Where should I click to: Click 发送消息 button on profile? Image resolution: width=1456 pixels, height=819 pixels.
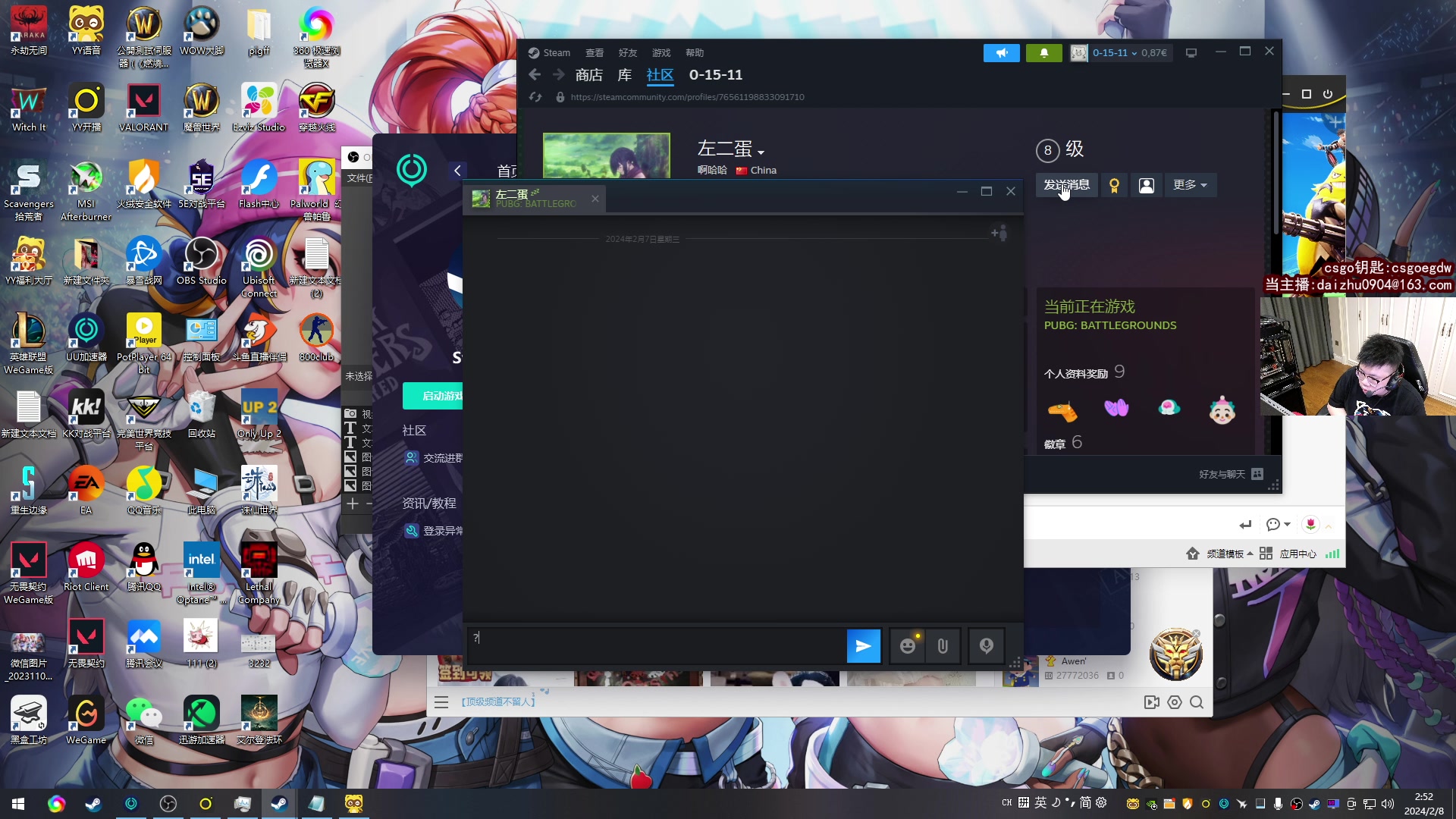pyautogui.click(x=1066, y=185)
